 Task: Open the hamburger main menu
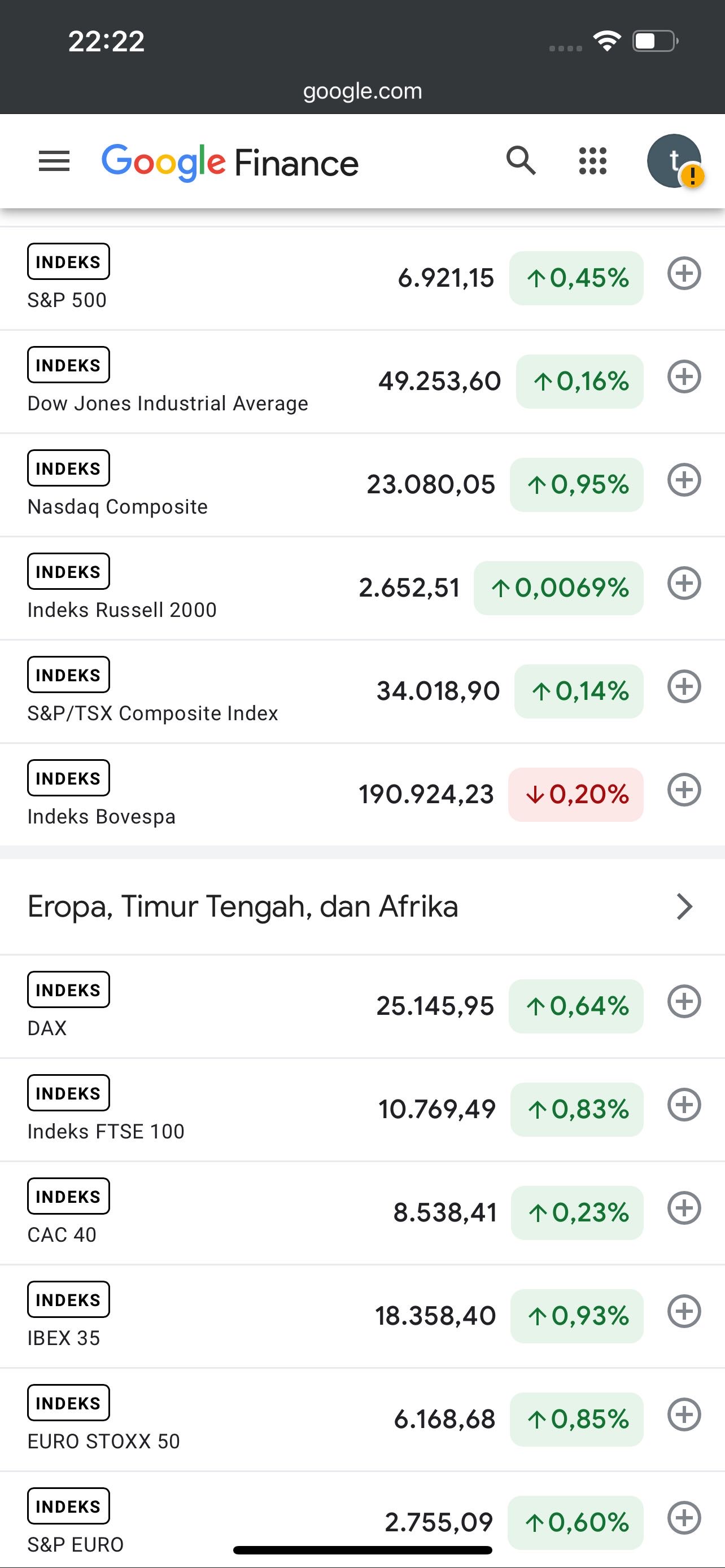click(x=54, y=162)
